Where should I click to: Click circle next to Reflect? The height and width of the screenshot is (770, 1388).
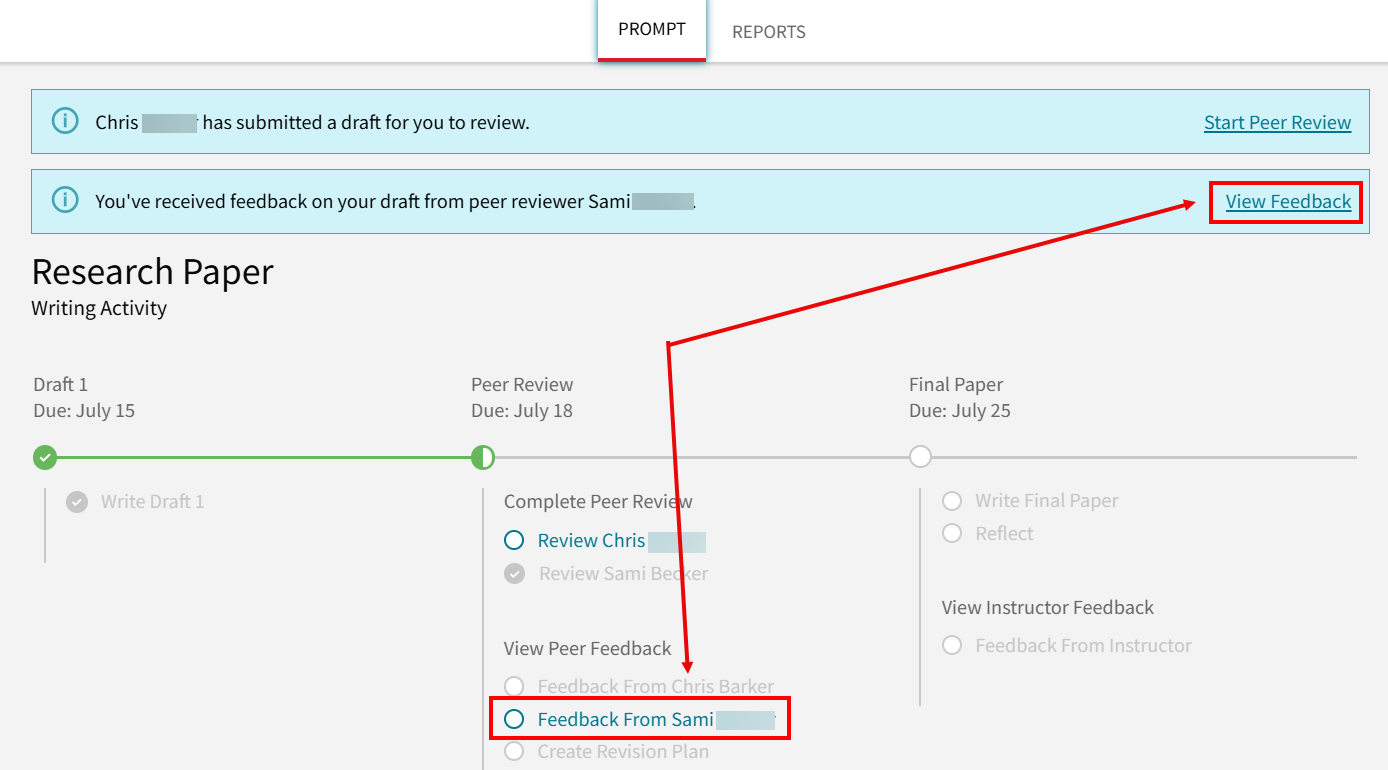point(952,533)
